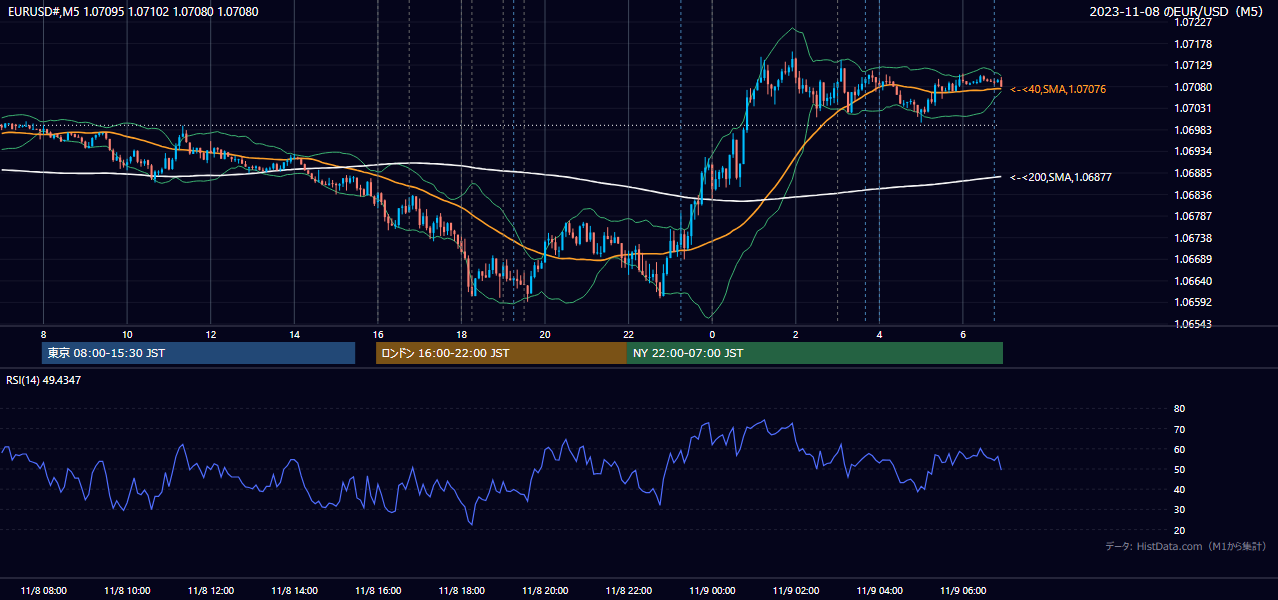The width and height of the screenshot is (1278, 600).
Task: Click price axis value 1.06836
Action: 1193,195
